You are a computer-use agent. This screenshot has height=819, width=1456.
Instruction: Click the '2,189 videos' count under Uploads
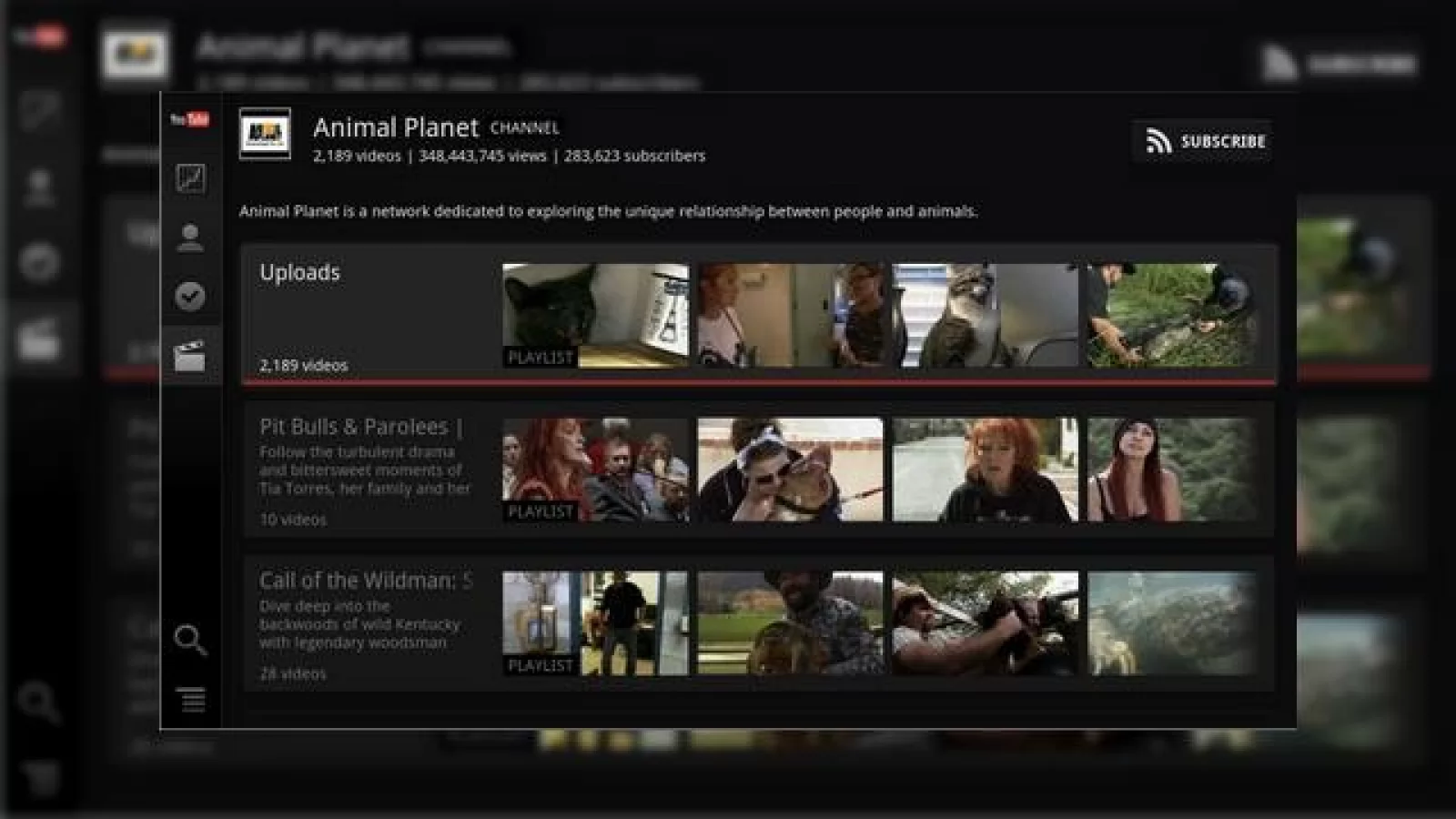pos(304,365)
